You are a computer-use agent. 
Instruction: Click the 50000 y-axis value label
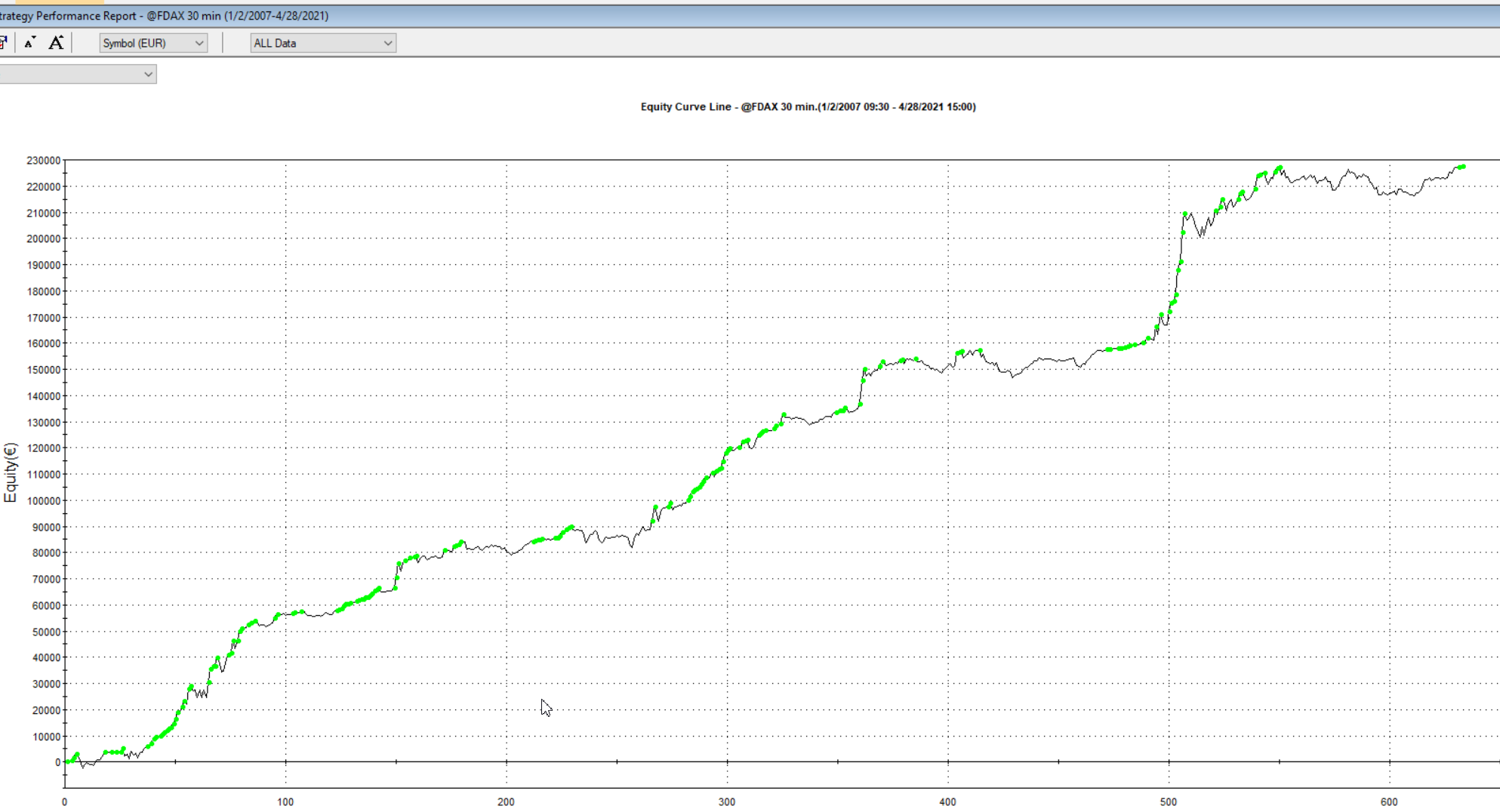(45, 632)
